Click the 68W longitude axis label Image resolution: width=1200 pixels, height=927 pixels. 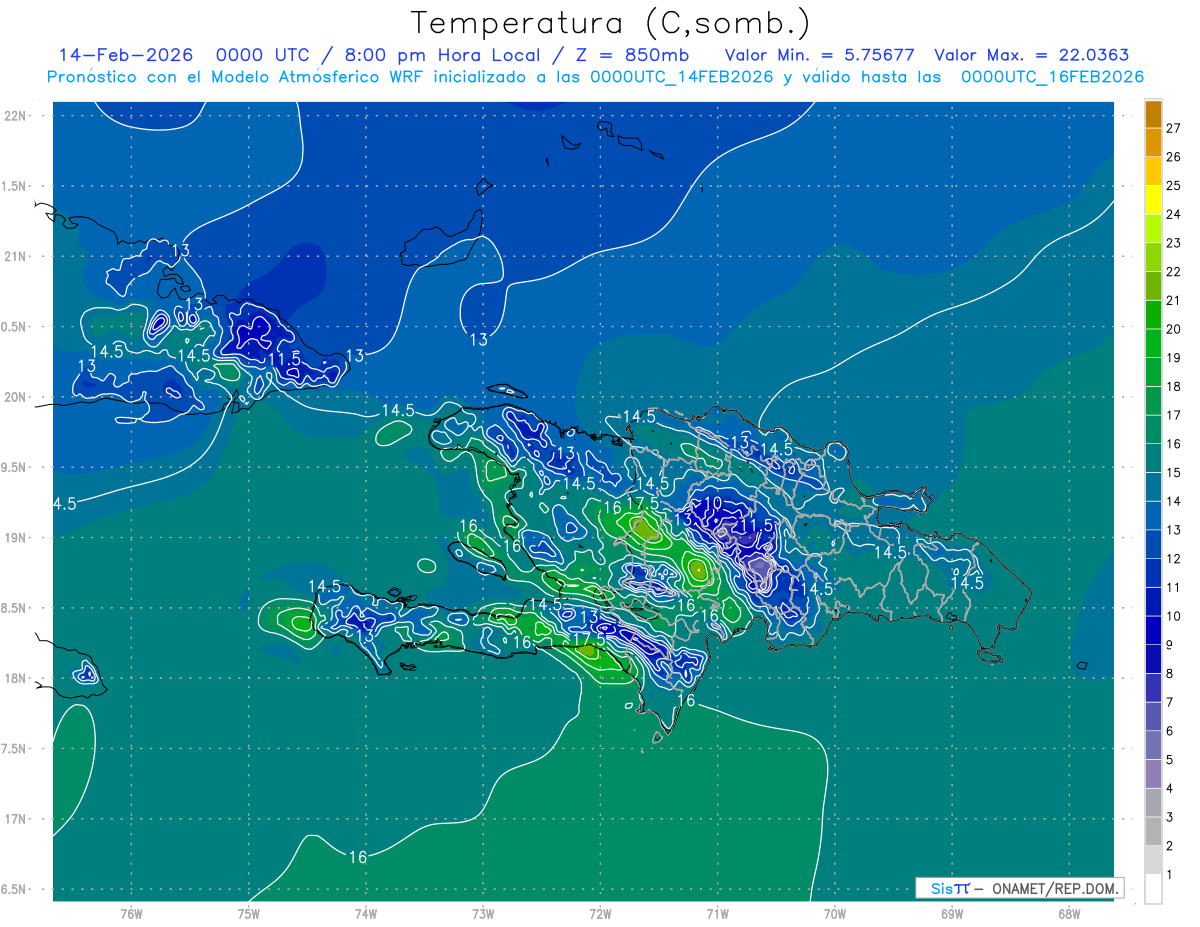[1068, 913]
